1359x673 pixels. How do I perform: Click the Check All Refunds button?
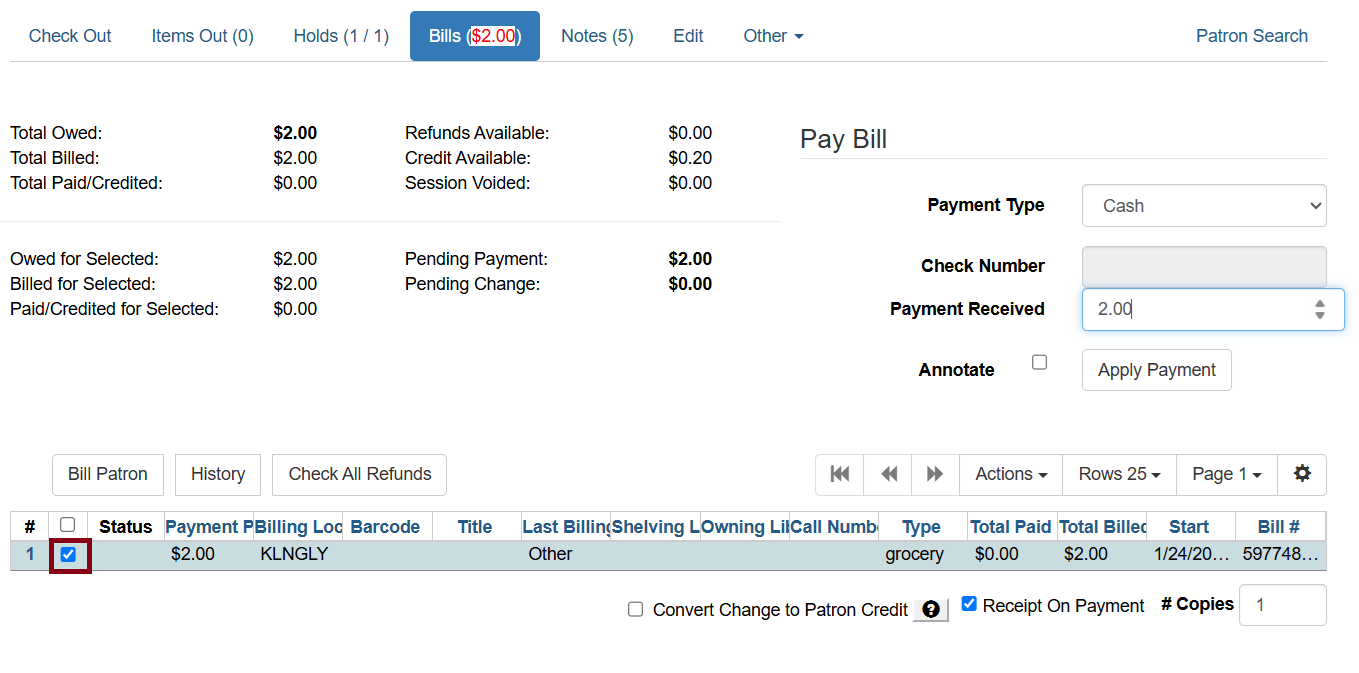pyautogui.click(x=359, y=474)
